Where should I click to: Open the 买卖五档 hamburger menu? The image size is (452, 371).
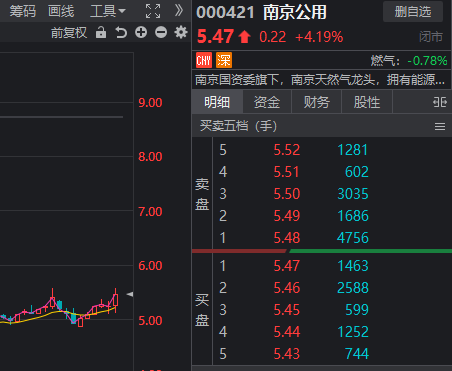pyautogui.click(x=440, y=126)
